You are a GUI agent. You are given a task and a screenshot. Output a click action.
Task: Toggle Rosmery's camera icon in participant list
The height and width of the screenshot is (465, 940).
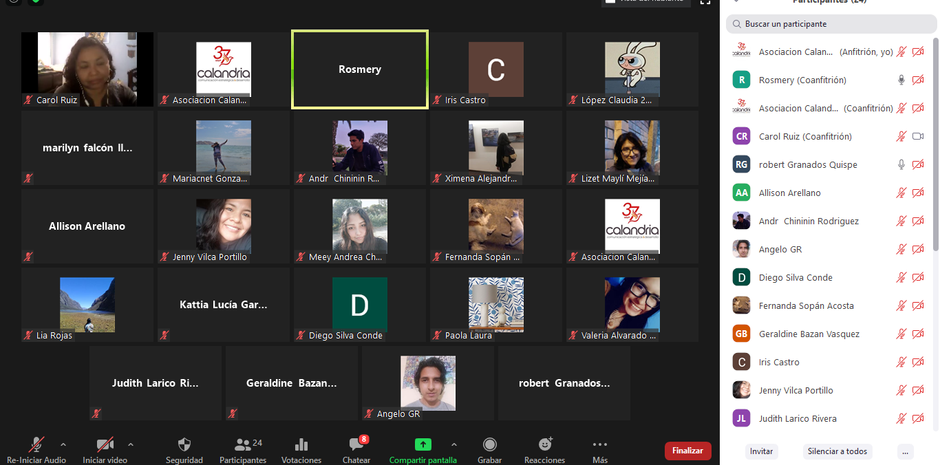pos(917,80)
